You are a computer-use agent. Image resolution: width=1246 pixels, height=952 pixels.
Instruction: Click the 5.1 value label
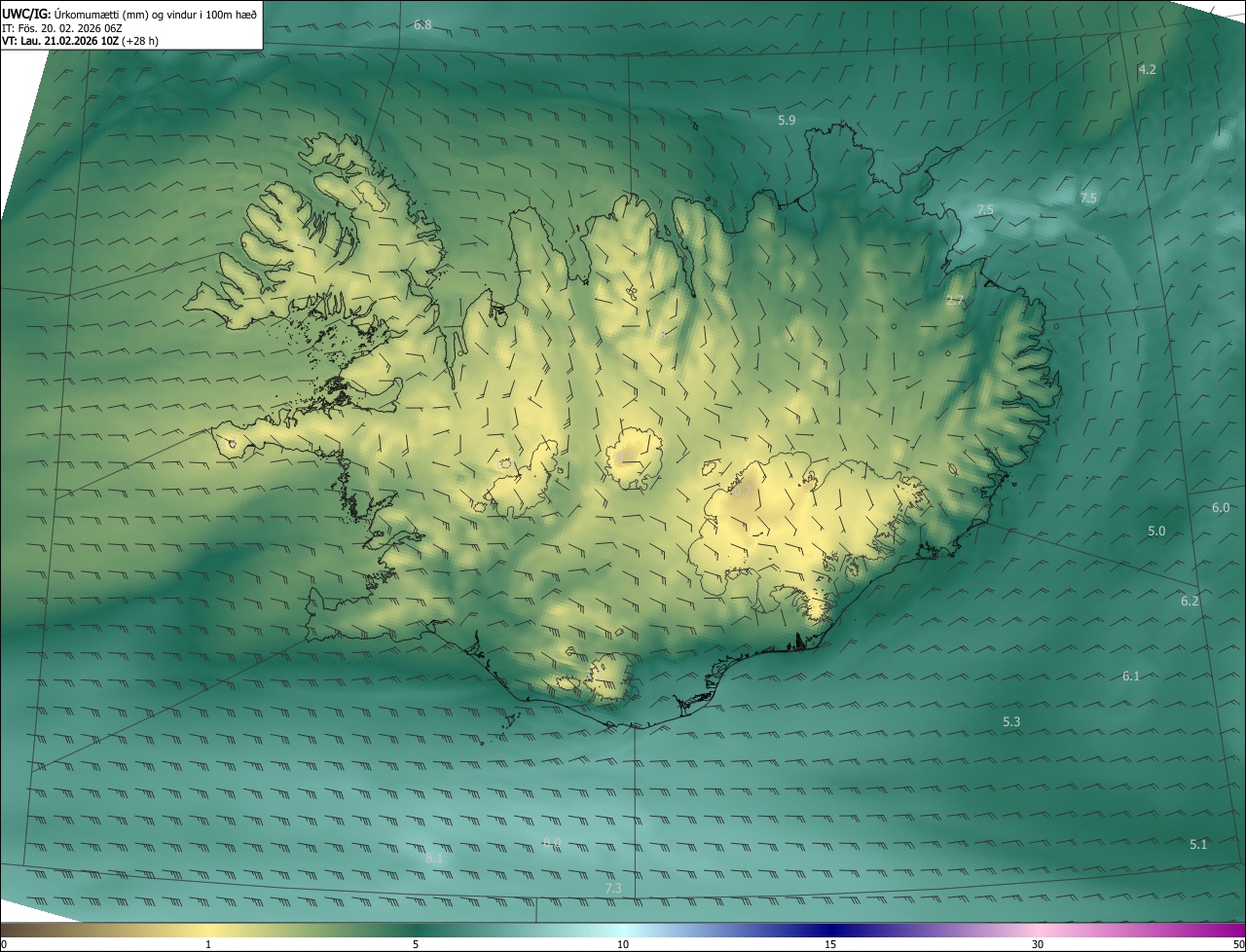point(1198,844)
